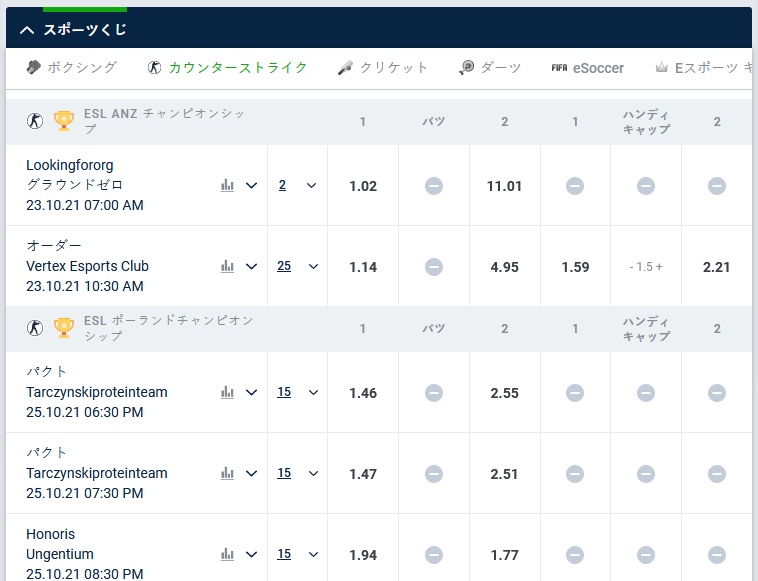The width and height of the screenshot is (758, 581).
Task: Open markets dropdown for 06:30 PM match
Action: 313,392
